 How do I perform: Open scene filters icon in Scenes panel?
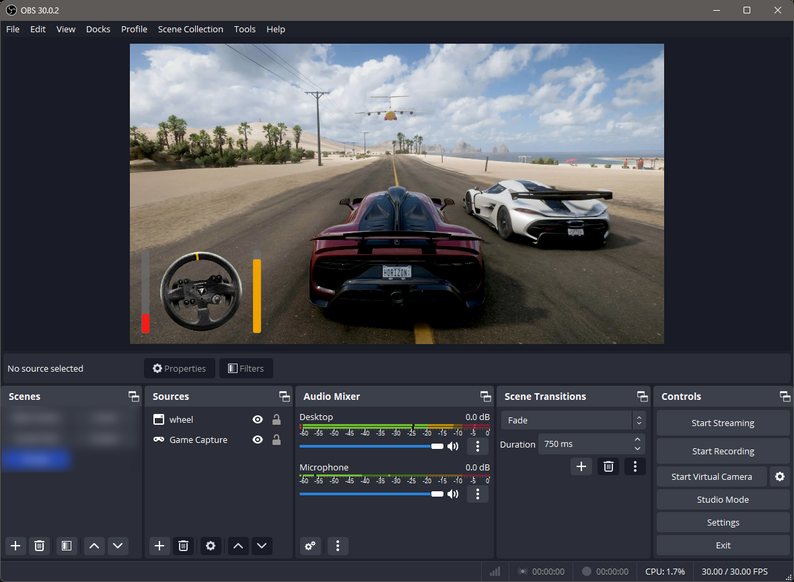pyautogui.click(x=66, y=546)
